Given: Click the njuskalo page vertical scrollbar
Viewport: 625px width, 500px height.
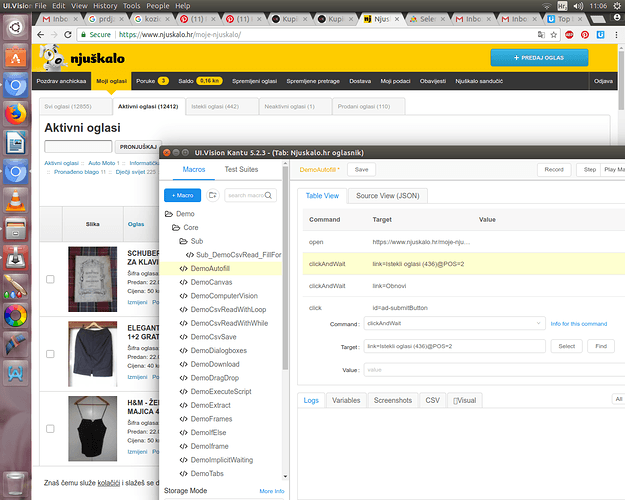Looking at the screenshot, I should pos(621,80).
